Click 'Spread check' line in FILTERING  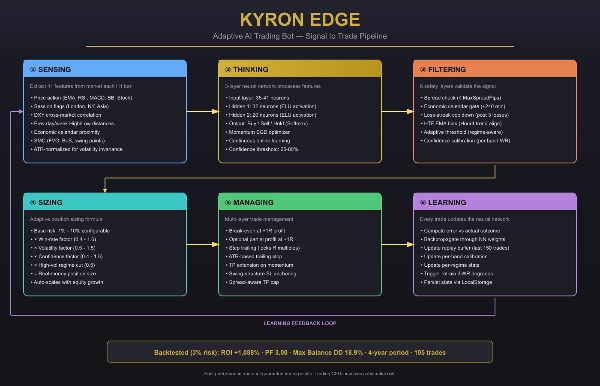click(x=461, y=98)
